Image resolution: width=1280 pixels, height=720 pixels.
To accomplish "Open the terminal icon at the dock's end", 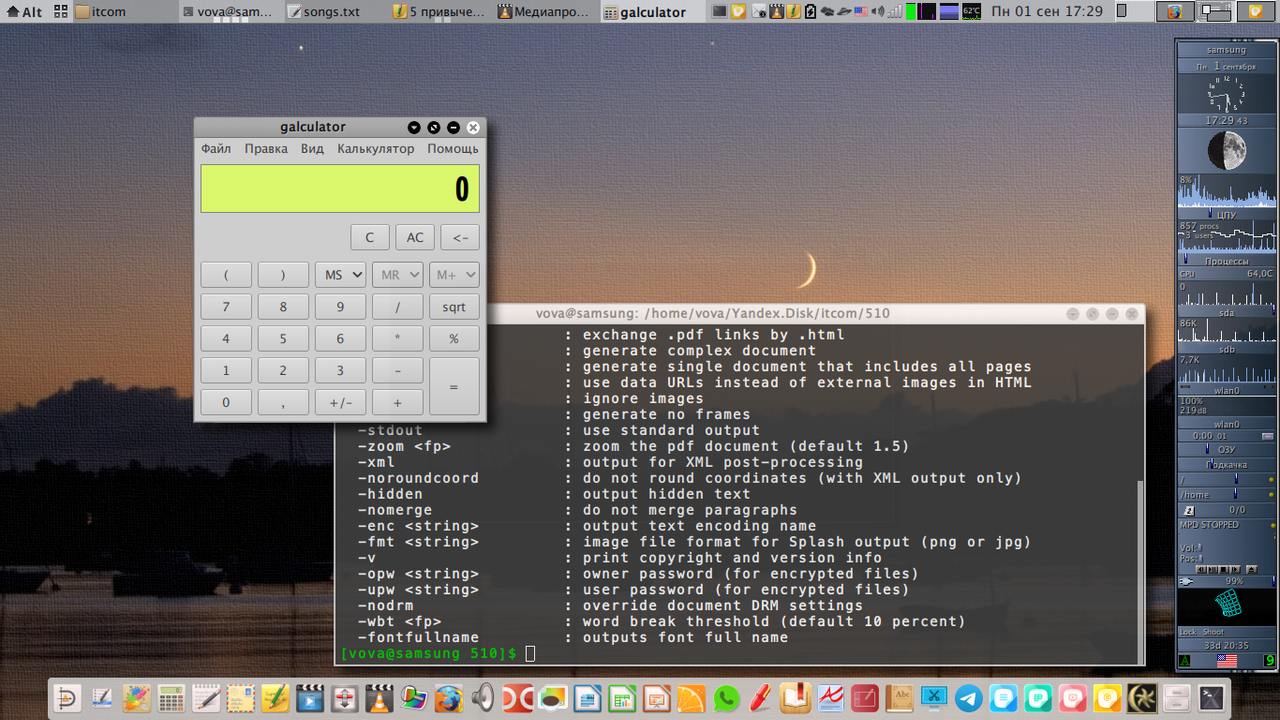I will coord(1211,697).
